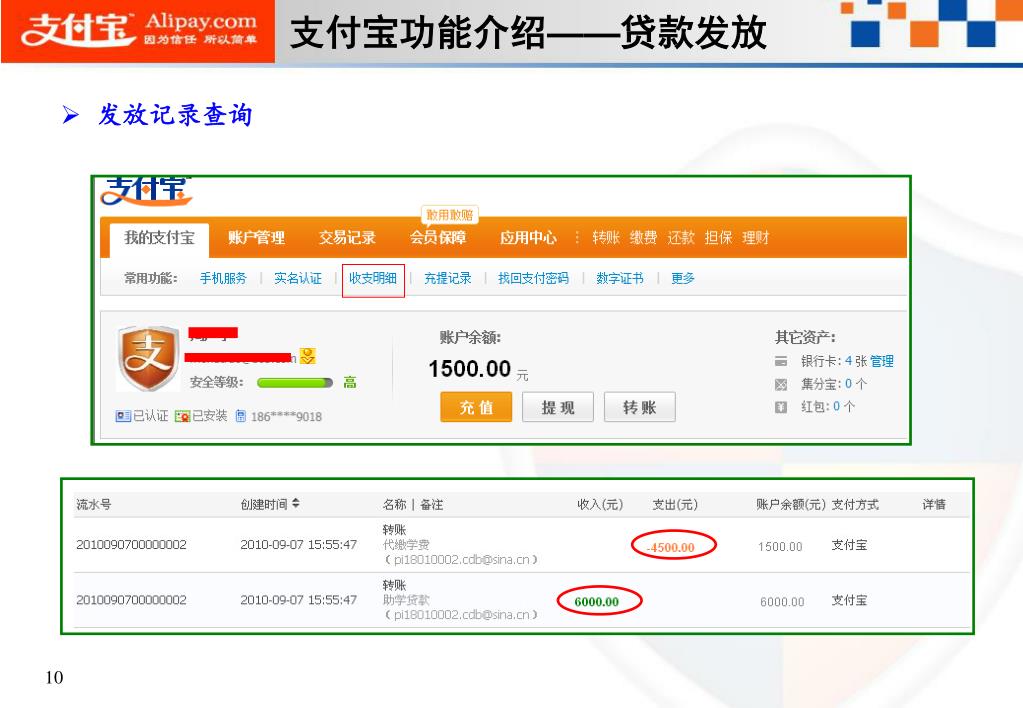Click the mobile phone icon before 186****9018

[x=241, y=416]
